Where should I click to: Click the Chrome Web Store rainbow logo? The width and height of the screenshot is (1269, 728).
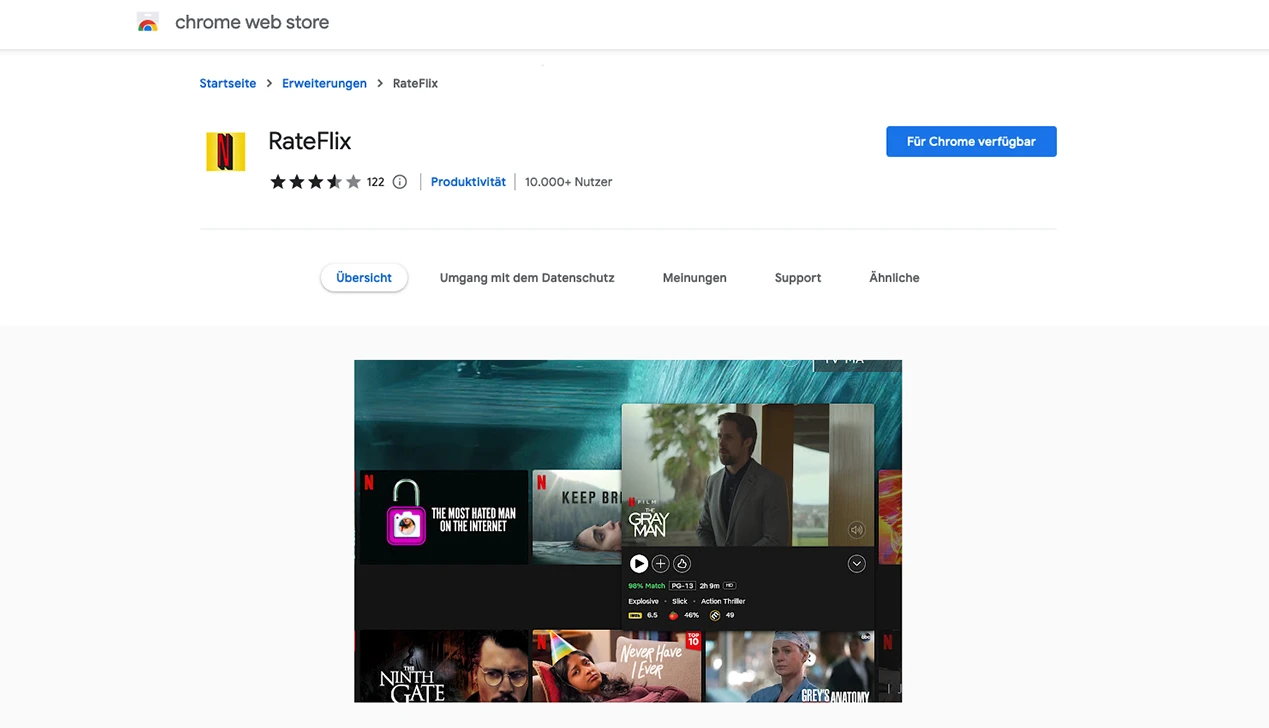(x=148, y=23)
